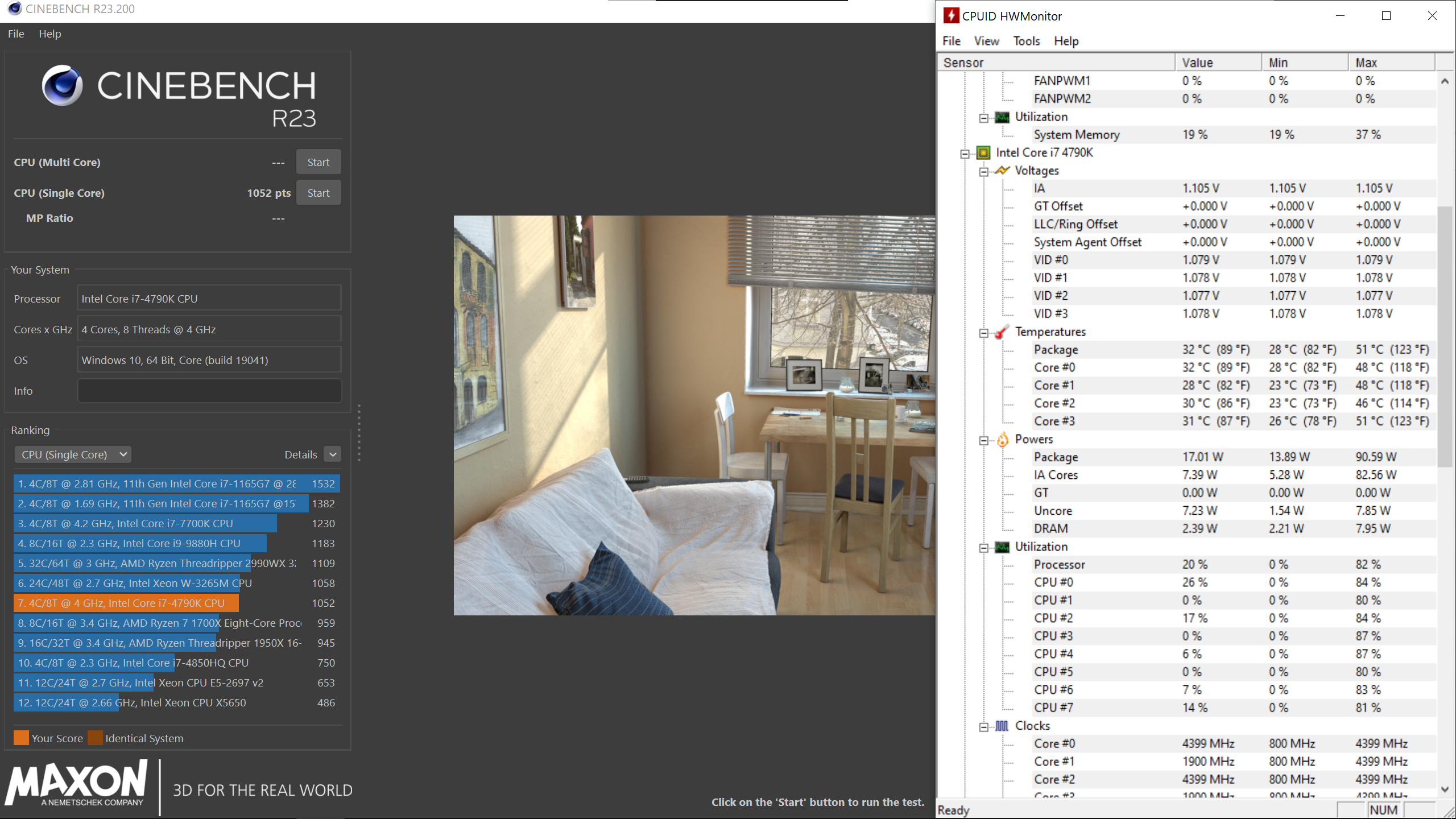Screen dimensions: 1456x819
Task: Start the CPU Multi Core test
Action: (x=318, y=162)
